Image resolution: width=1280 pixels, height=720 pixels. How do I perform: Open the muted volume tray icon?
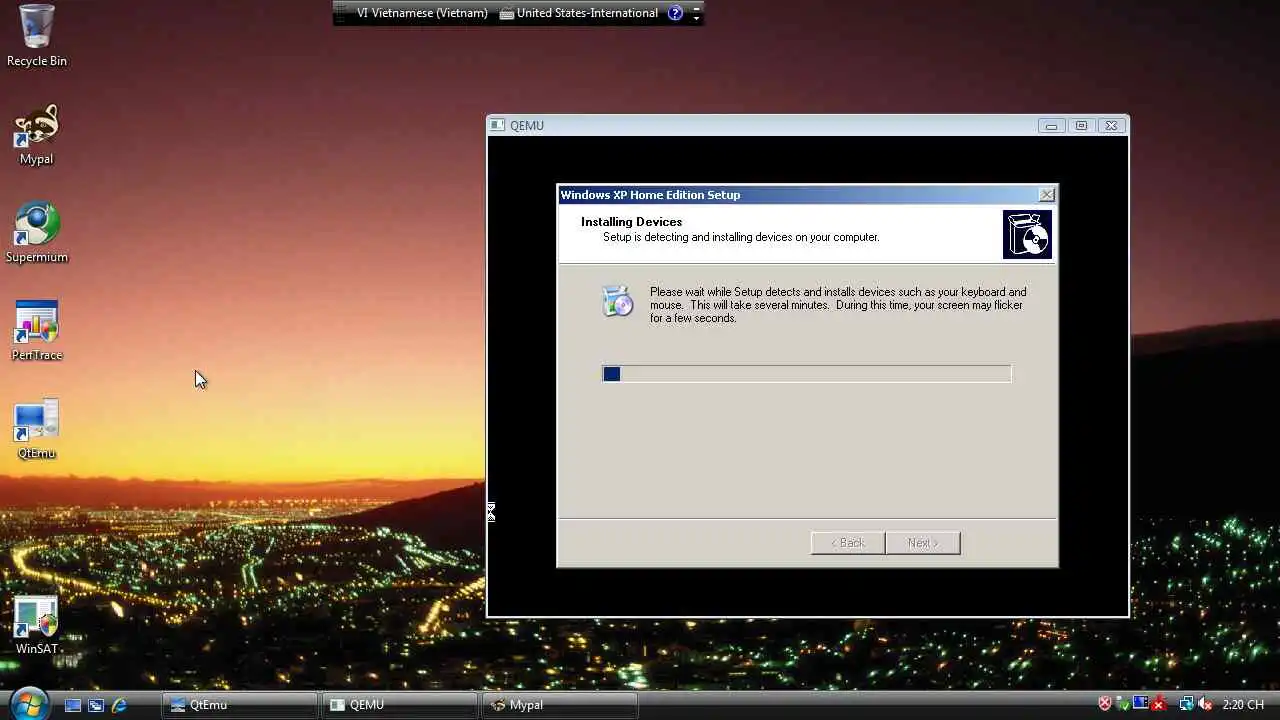(1206, 704)
